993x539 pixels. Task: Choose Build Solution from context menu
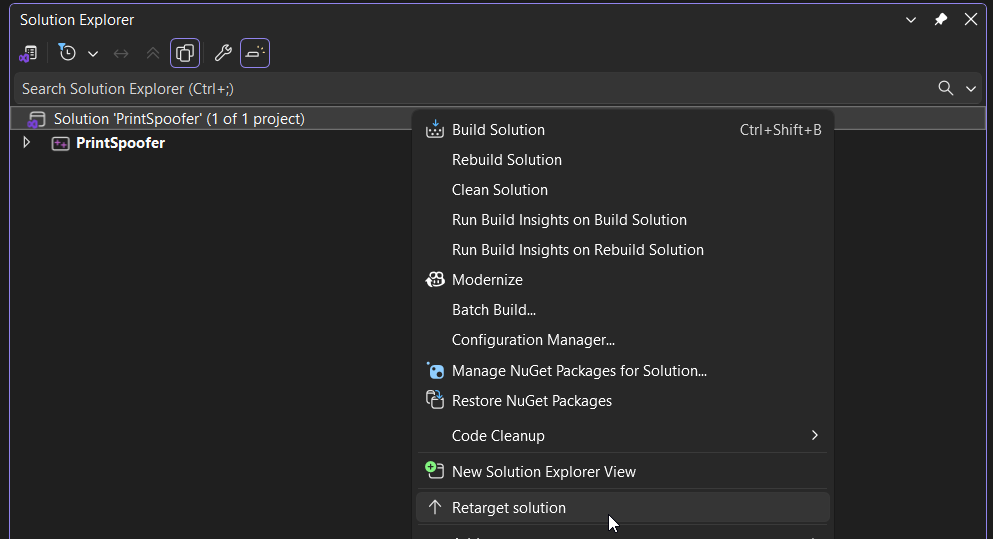tap(623, 130)
